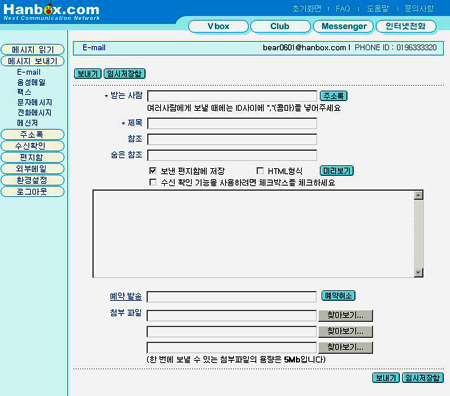Click the top 보내기 send button
The height and width of the screenshot is (396, 450).
(87, 74)
